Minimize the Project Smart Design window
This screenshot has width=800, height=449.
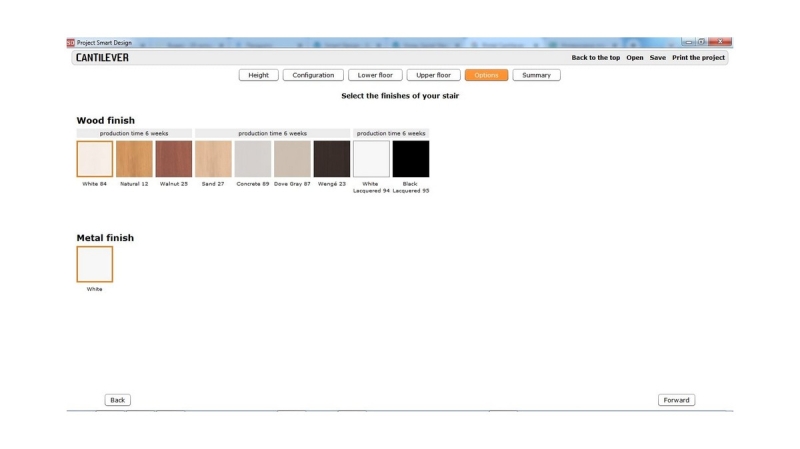pyautogui.click(x=688, y=42)
